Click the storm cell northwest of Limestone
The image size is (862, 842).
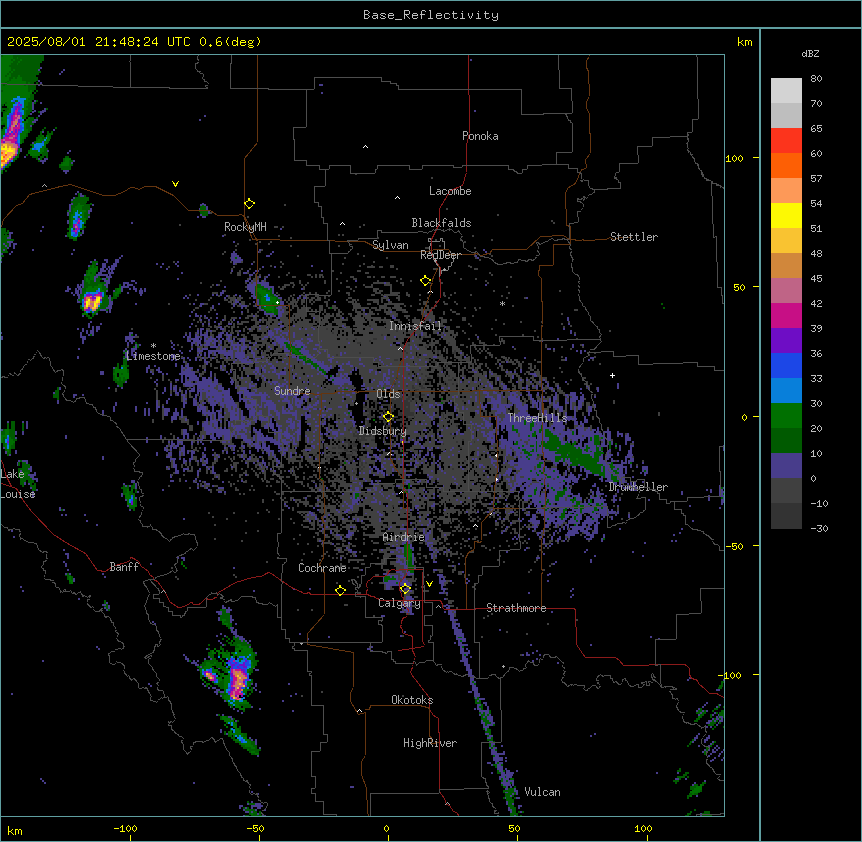(x=92, y=300)
